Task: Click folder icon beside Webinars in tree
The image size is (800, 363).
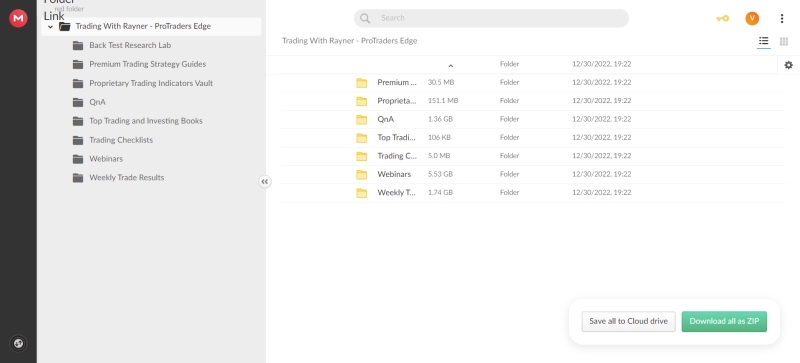Action: click(78, 159)
